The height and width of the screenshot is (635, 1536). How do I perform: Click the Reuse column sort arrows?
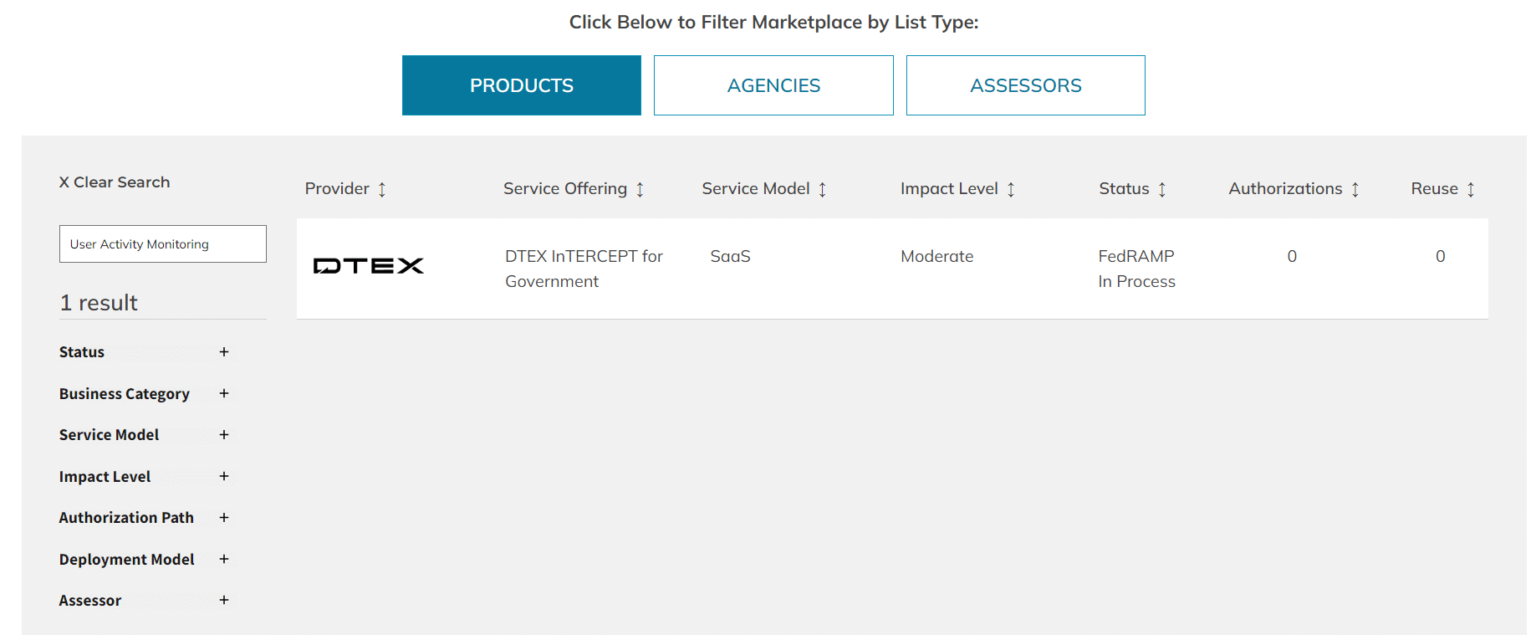click(1471, 189)
